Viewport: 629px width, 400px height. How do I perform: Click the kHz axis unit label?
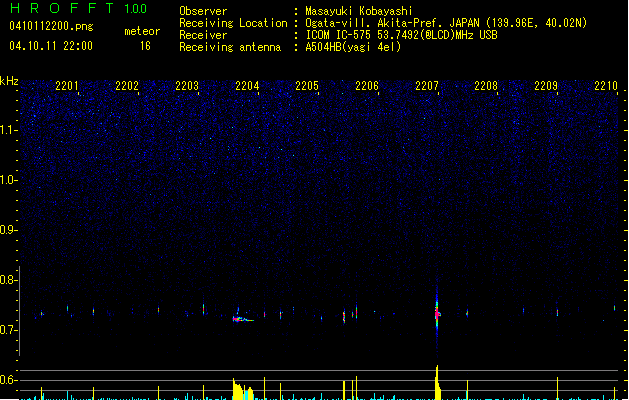coord(9,81)
